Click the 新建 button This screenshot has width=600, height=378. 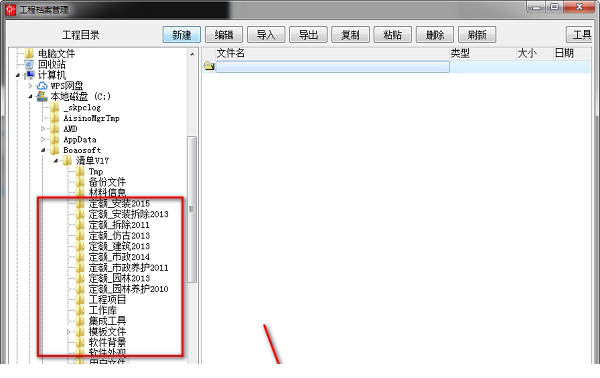182,35
